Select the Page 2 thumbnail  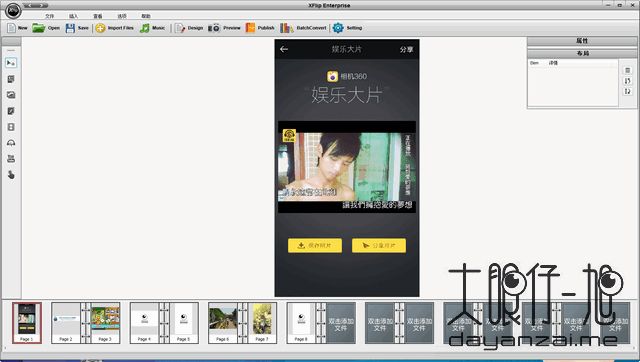[x=66, y=322]
